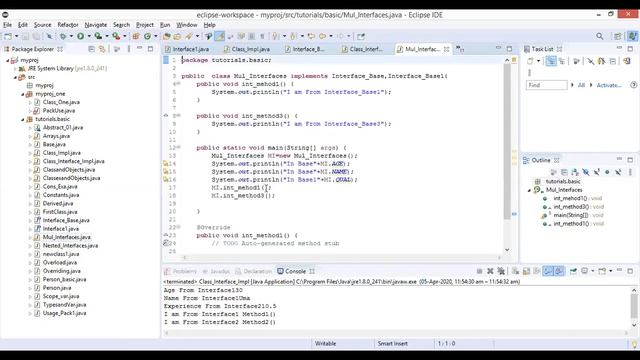
Task: Toggle Show Console on standard error change
Action: pyautogui.click(x=559, y=271)
